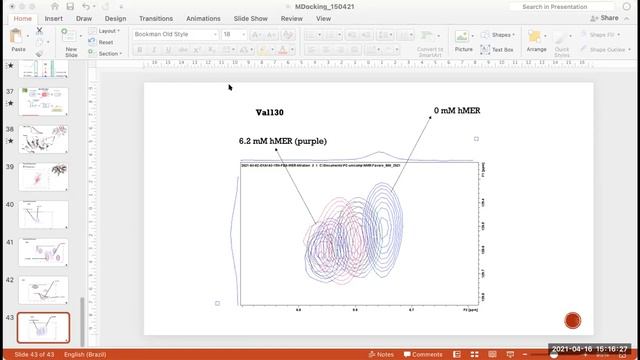Switch to the Draw tab
Image resolution: width=640 pixels, height=360 pixels.
pyautogui.click(x=84, y=18)
